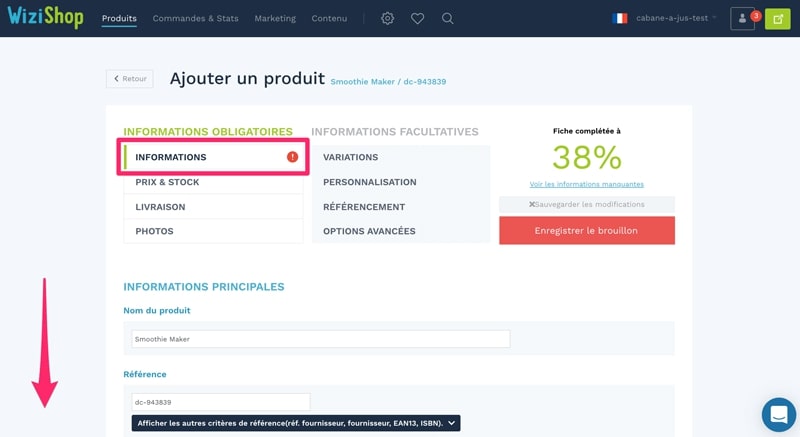Open the search magnifier icon
Viewport: 800px width, 437px height.
[447, 18]
